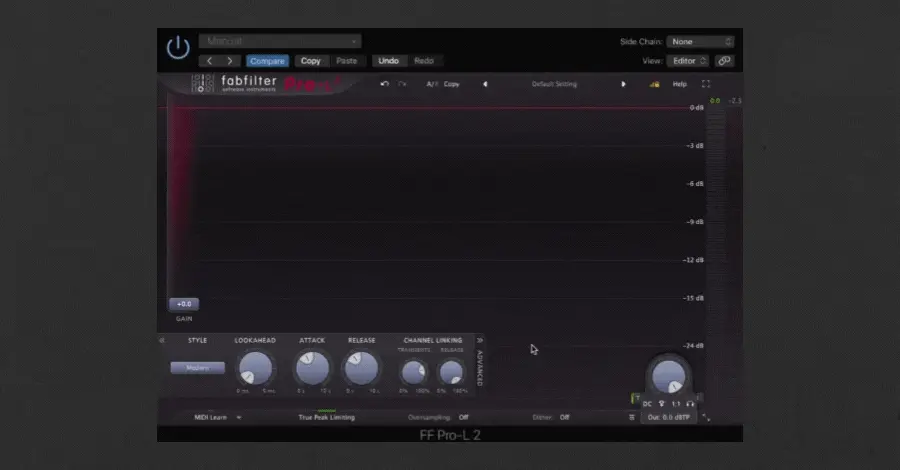
Task: Click the meter scale list icon
Action: pos(632,418)
